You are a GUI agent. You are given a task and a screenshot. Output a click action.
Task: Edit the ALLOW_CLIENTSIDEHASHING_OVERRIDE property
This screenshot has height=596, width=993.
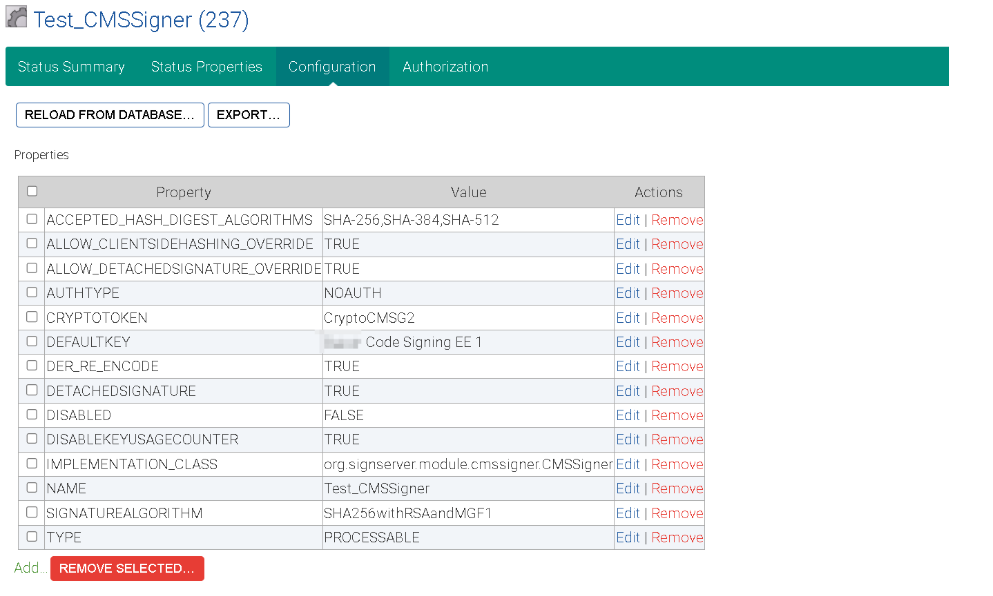click(628, 244)
